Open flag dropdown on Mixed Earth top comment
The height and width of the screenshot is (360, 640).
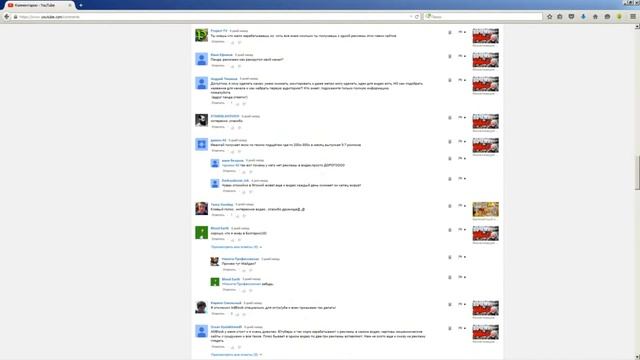coord(462,230)
